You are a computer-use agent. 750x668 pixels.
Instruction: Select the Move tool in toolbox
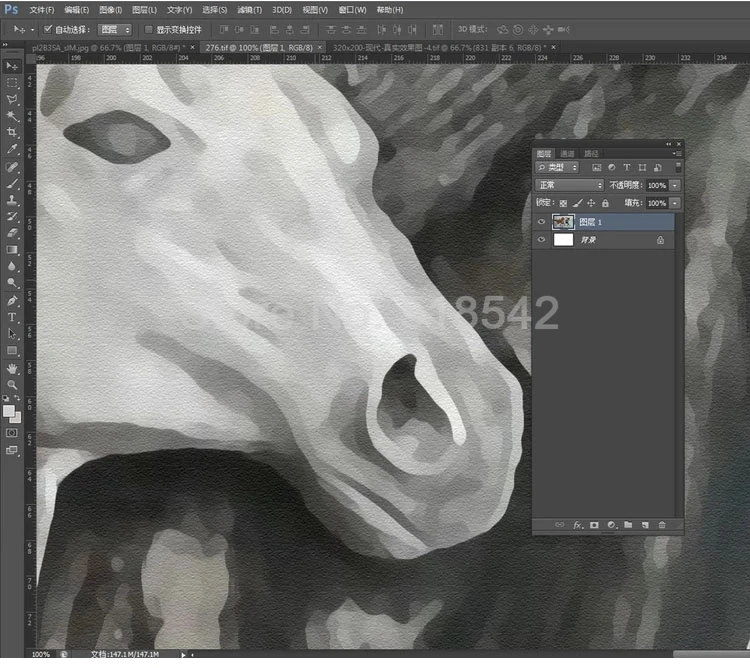[12, 66]
